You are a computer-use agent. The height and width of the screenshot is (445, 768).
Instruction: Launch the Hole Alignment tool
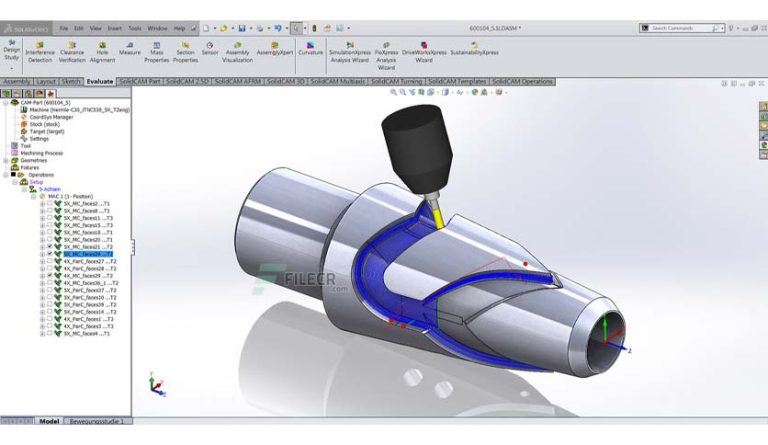pos(102,52)
